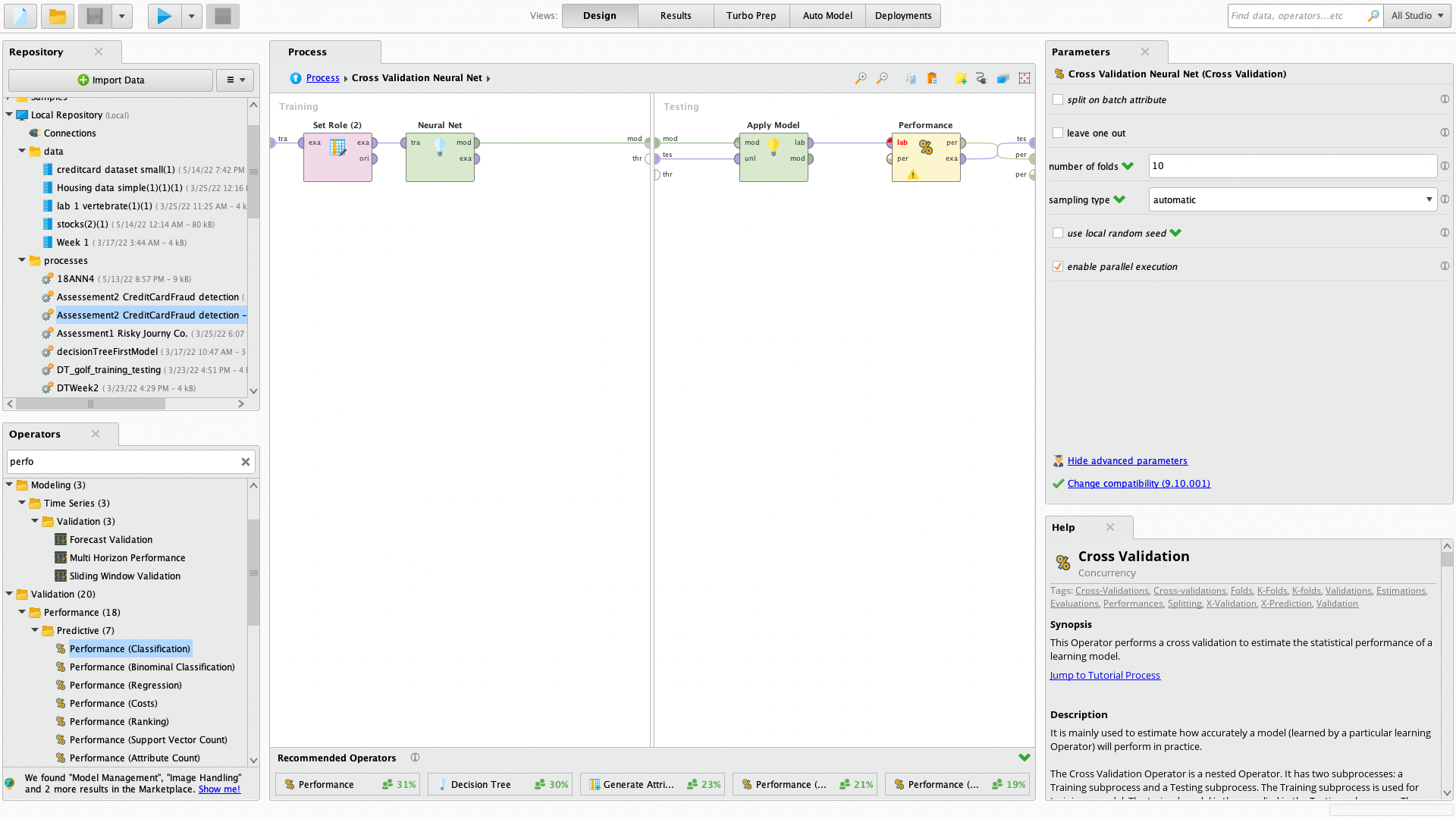Run the process with the blue play button

point(164,16)
